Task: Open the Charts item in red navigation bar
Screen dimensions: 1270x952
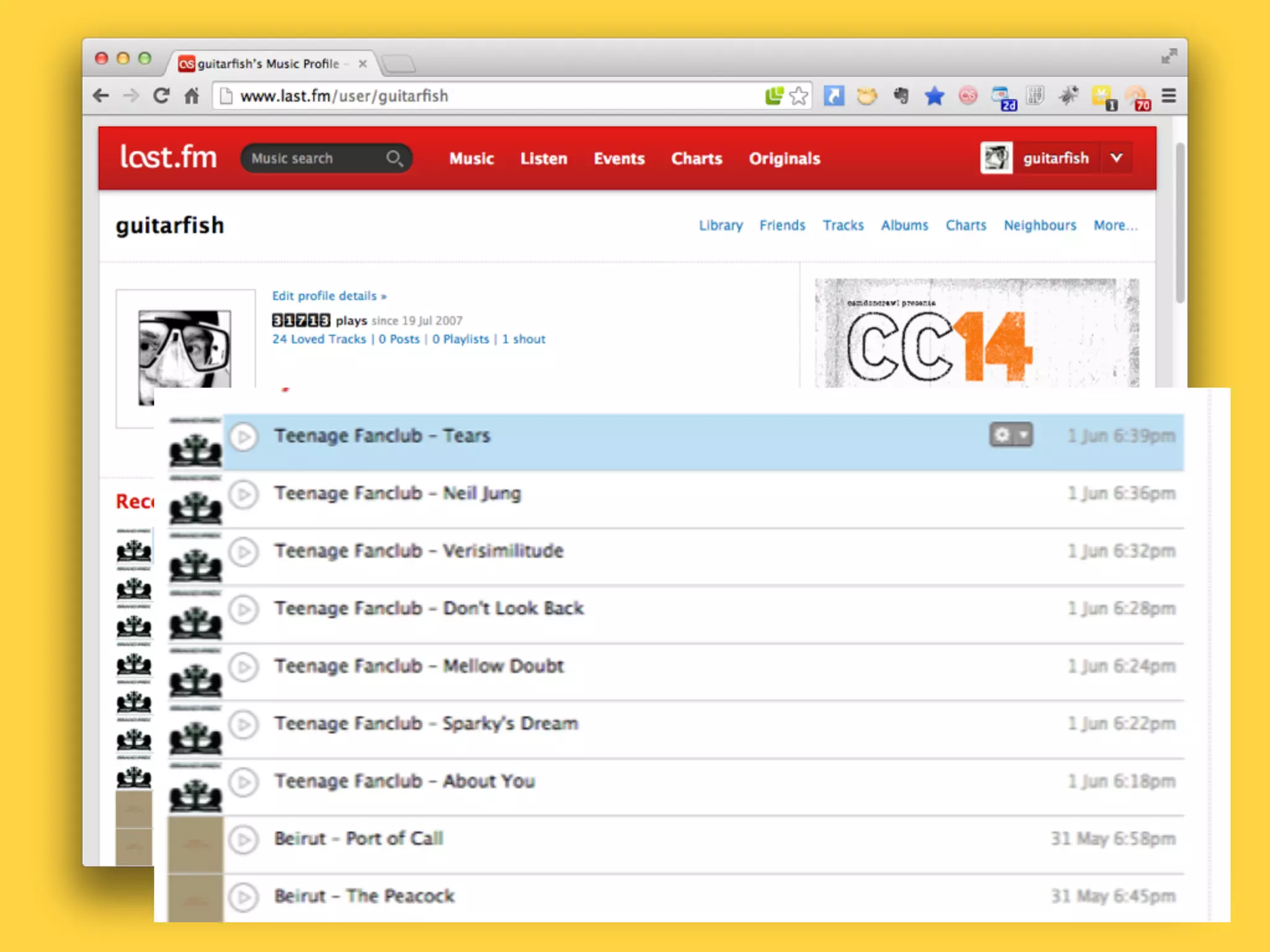Action: (x=696, y=159)
